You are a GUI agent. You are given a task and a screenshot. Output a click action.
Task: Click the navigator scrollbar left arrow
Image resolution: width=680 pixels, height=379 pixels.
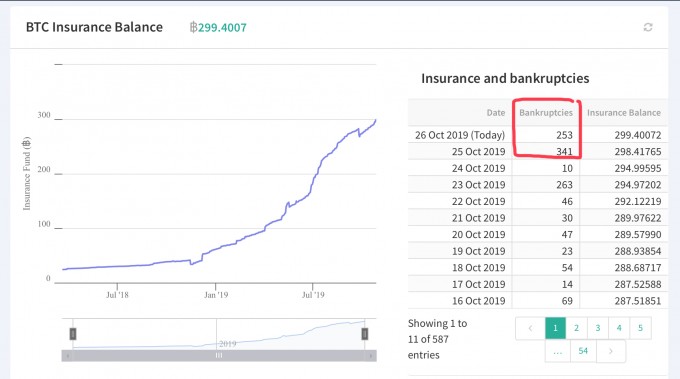pyautogui.click(x=67, y=356)
